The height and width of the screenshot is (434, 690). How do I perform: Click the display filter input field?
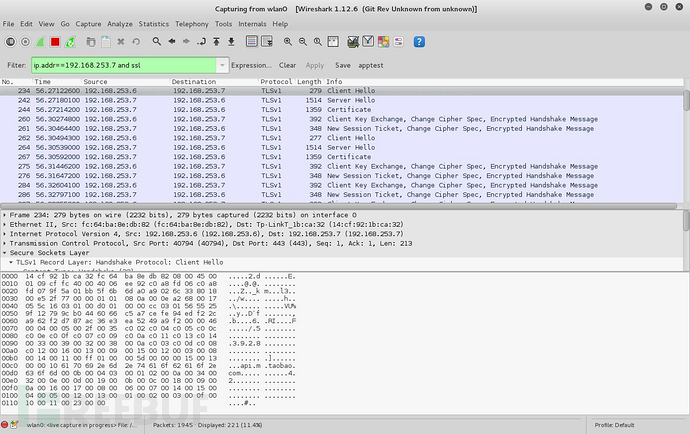[124, 65]
